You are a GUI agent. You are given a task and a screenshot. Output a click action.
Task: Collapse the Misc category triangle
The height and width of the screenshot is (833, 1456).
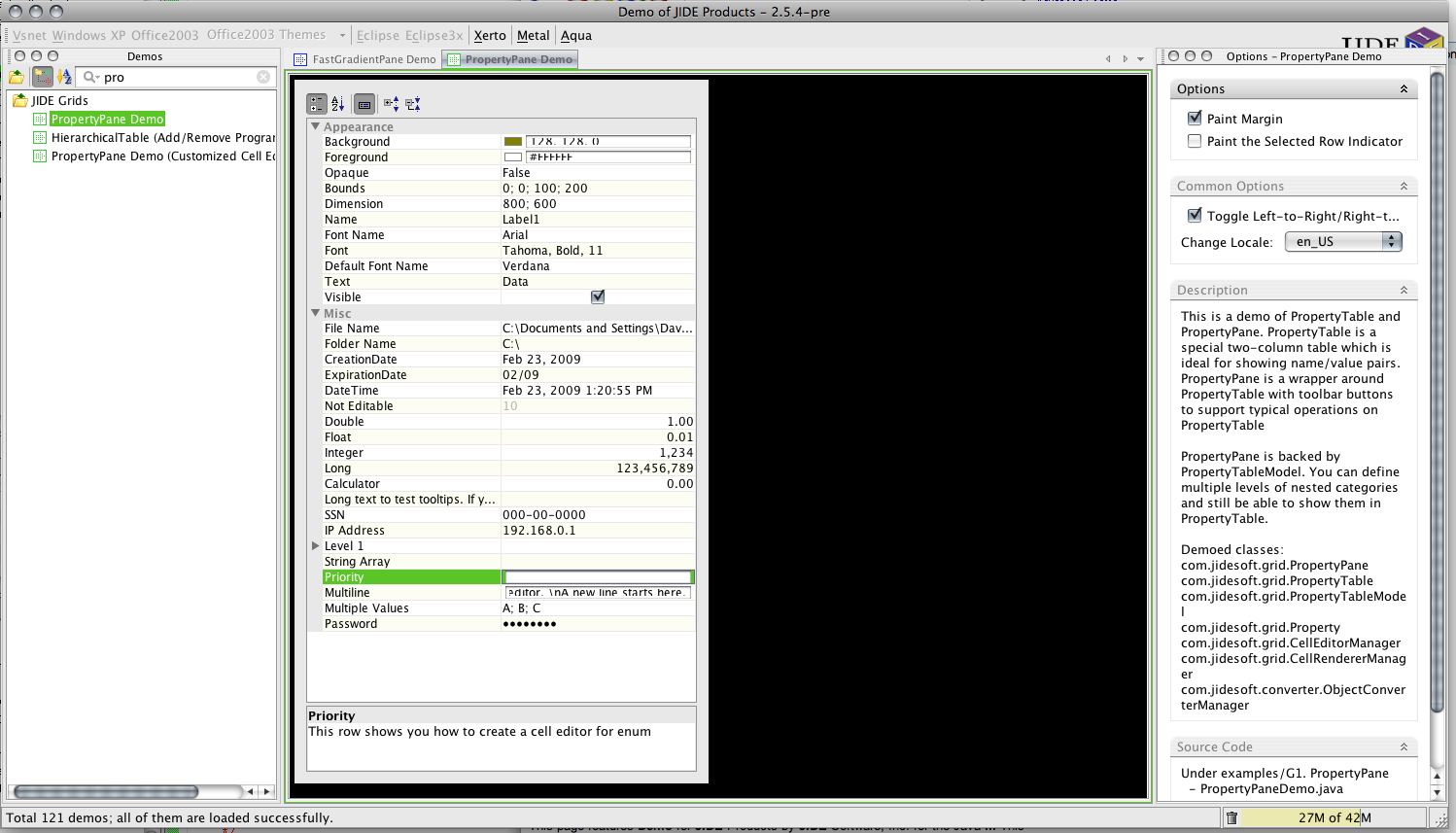(315, 313)
